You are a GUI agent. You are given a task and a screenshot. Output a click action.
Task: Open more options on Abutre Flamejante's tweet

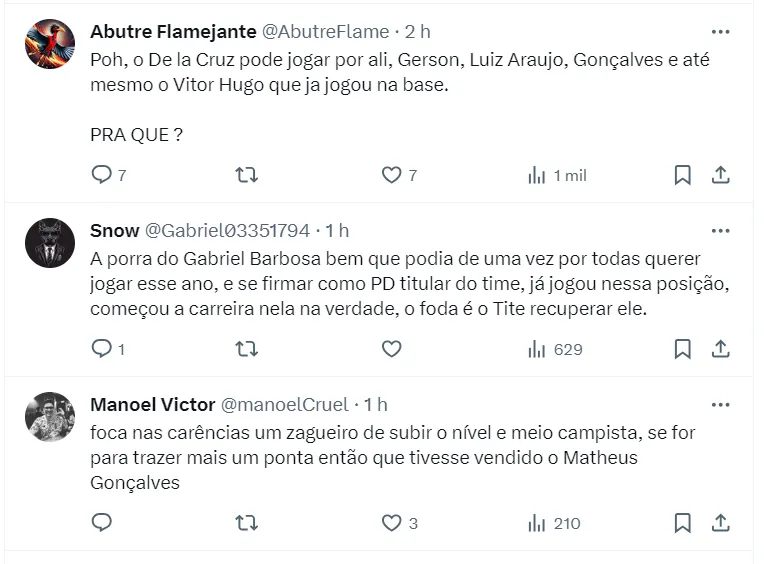pos(720,30)
